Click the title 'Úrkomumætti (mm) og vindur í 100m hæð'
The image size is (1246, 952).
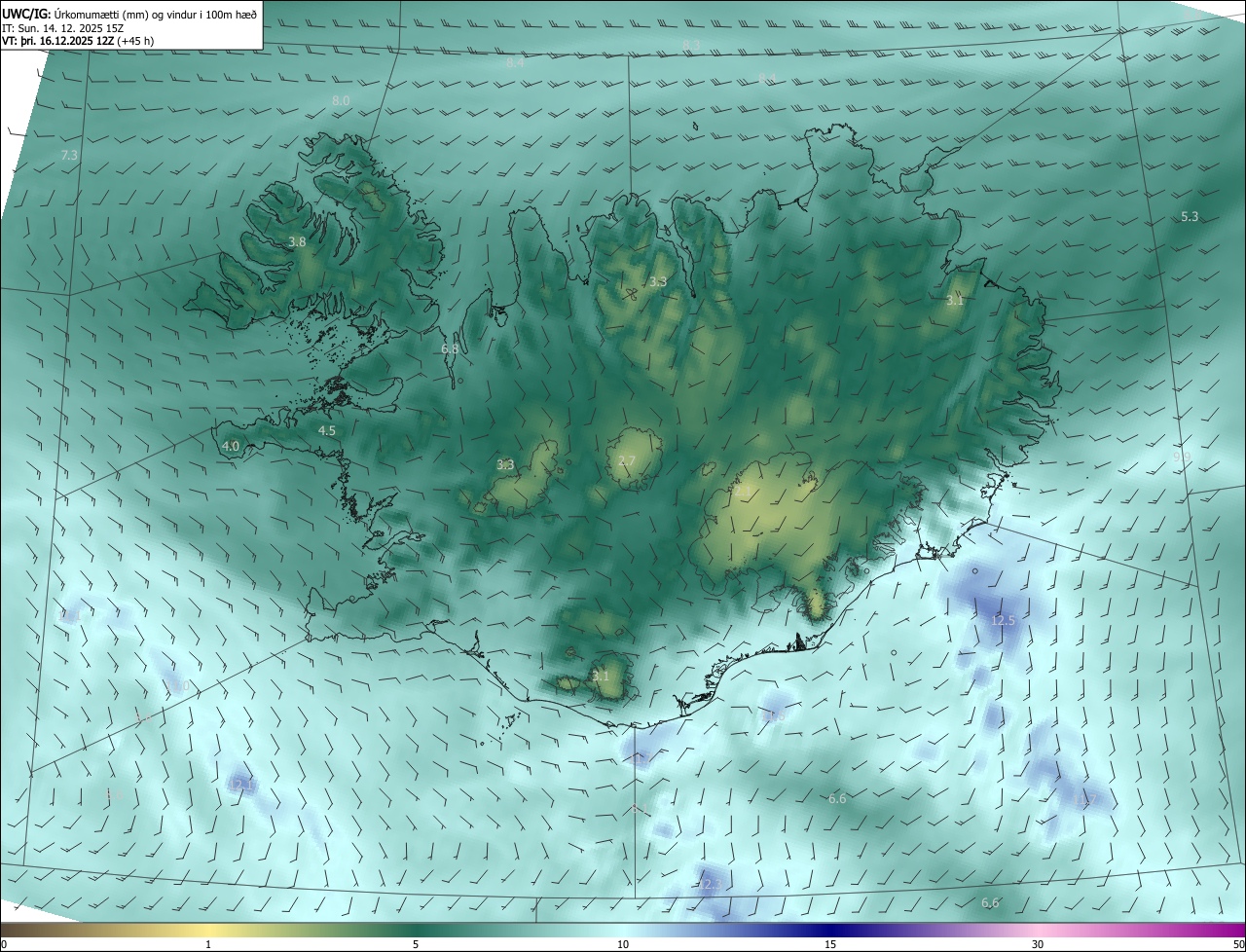point(155,14)
